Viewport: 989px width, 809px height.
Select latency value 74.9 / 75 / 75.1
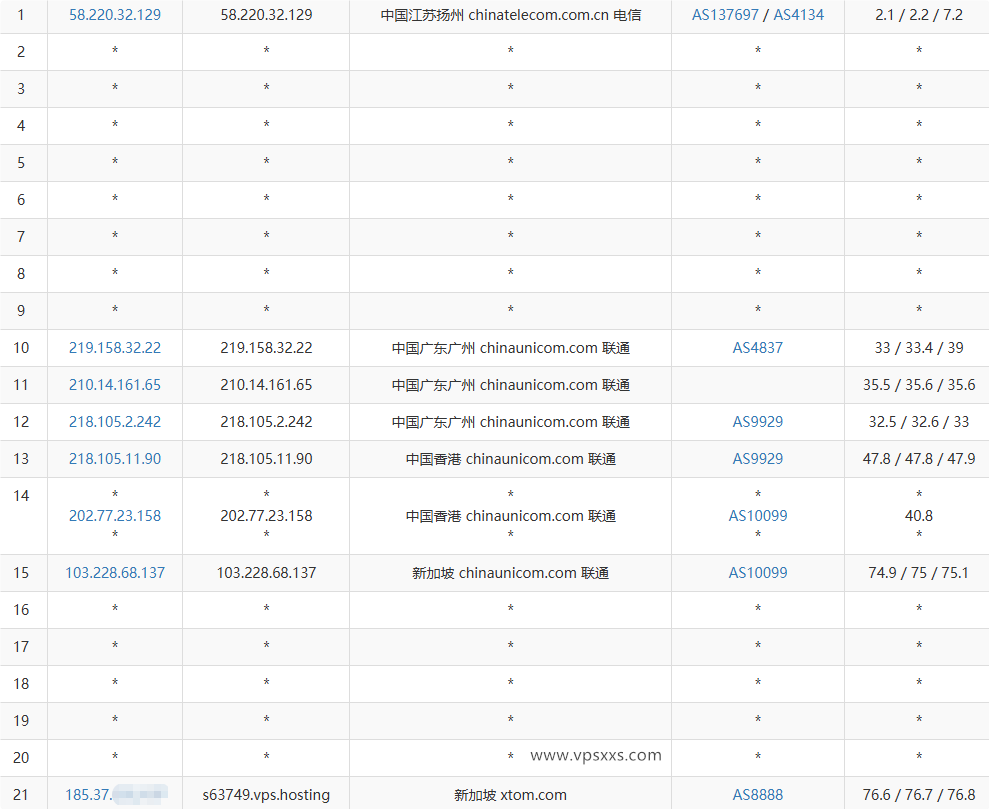point(919,573)
